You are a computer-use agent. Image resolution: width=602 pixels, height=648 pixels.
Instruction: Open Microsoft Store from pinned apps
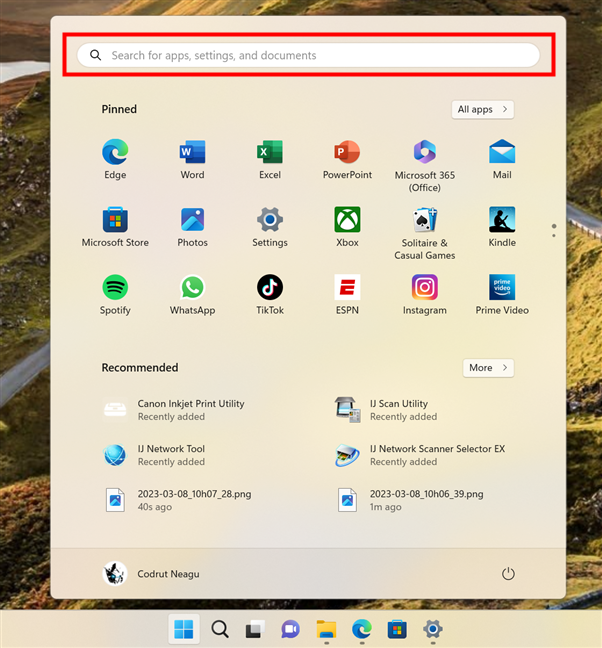pyautogui.click(x=115, y=227)
